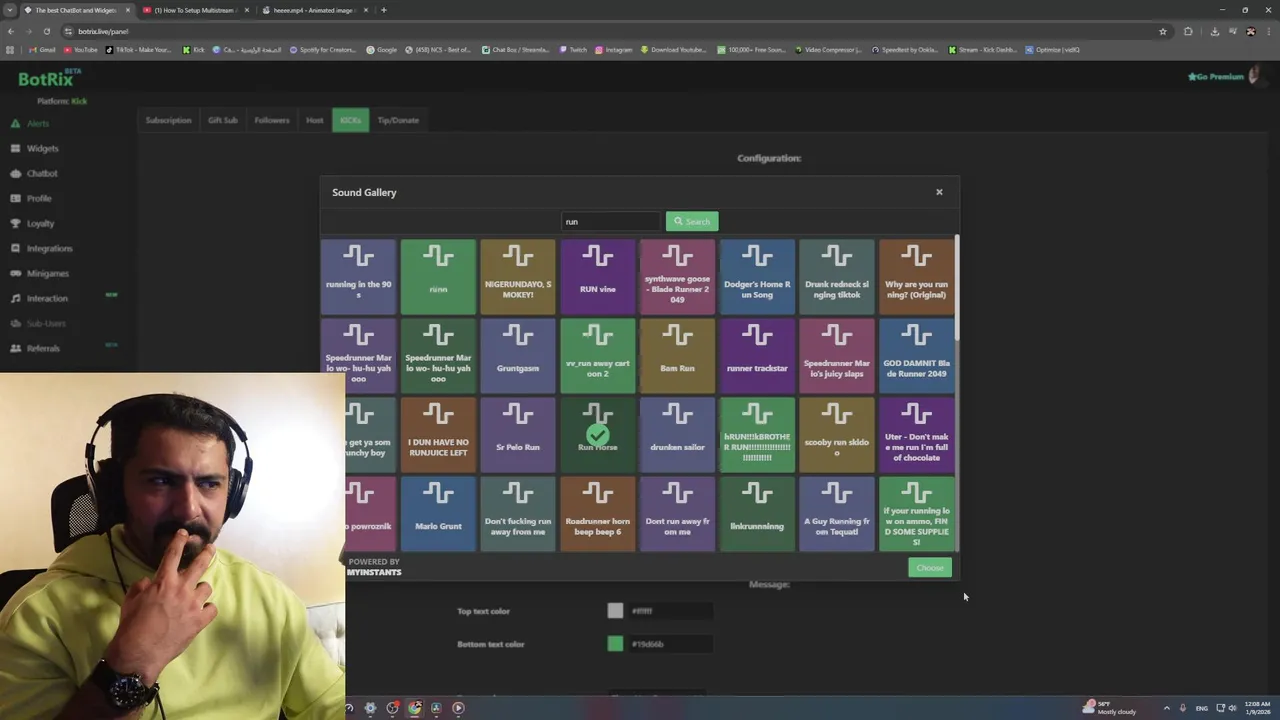
Task: Pick the 'RUN vine' sound
Action: [x=598, y=277]
